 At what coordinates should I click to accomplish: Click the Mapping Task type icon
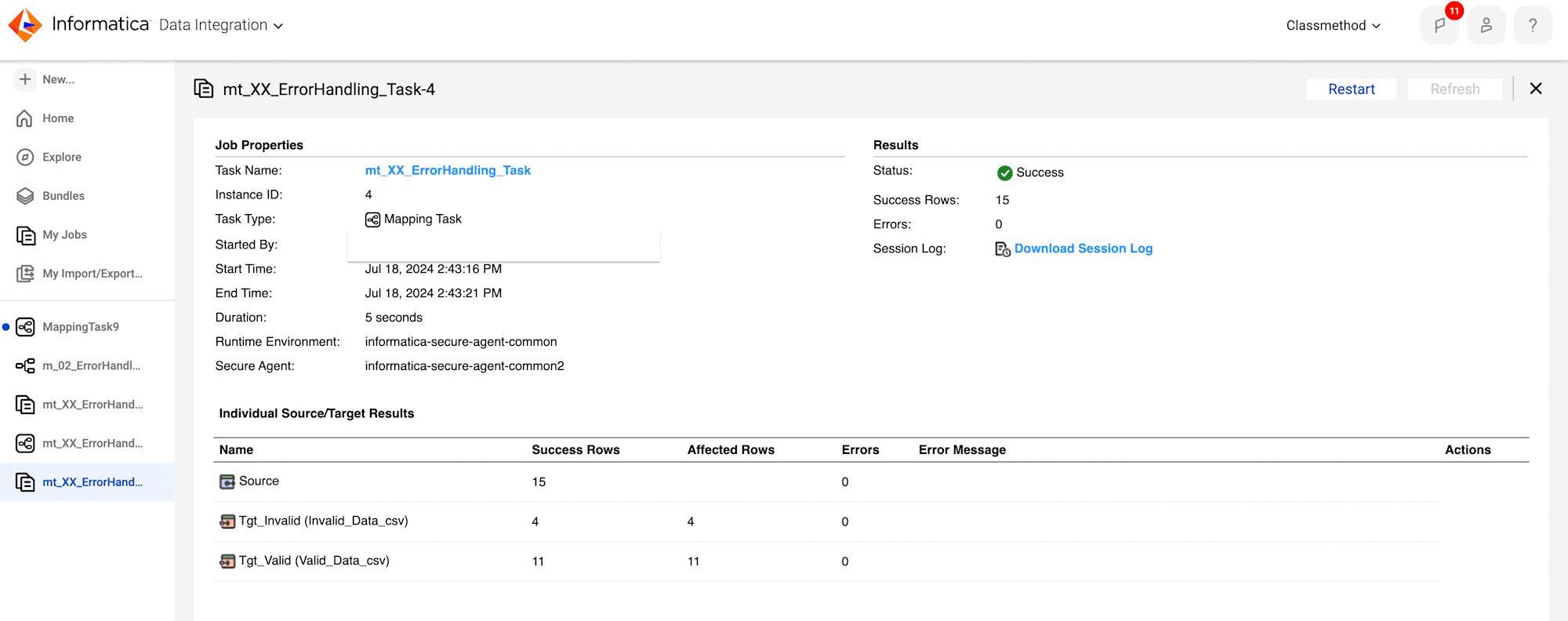372,220
